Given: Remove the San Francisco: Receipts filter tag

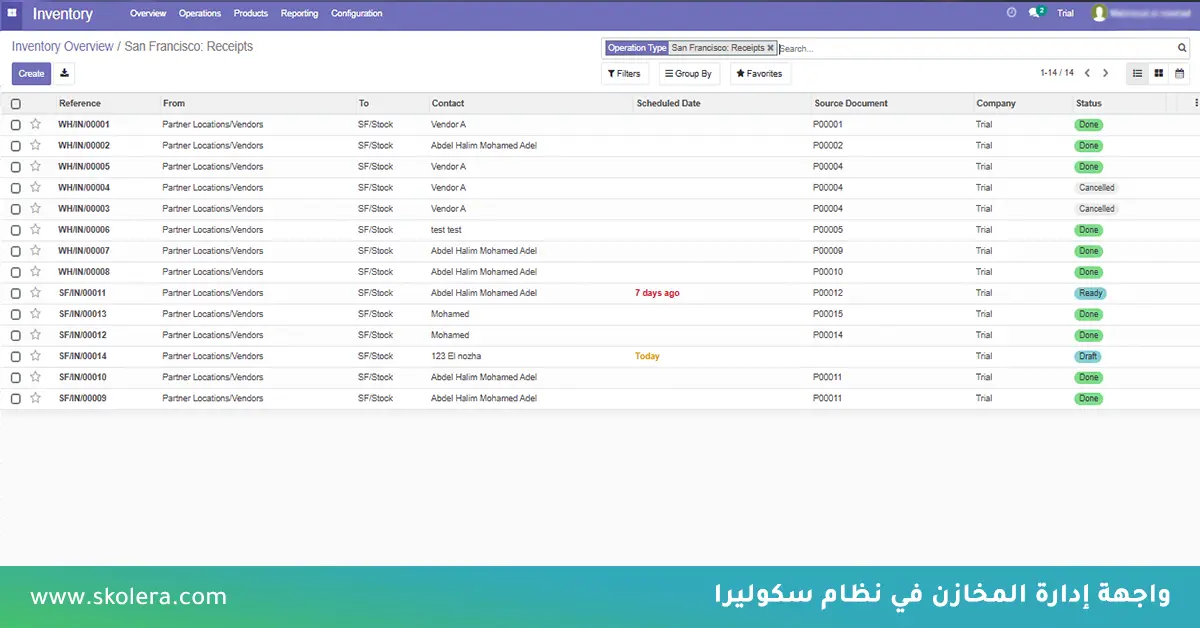Looking at the screenshot, I should point(770,48).
